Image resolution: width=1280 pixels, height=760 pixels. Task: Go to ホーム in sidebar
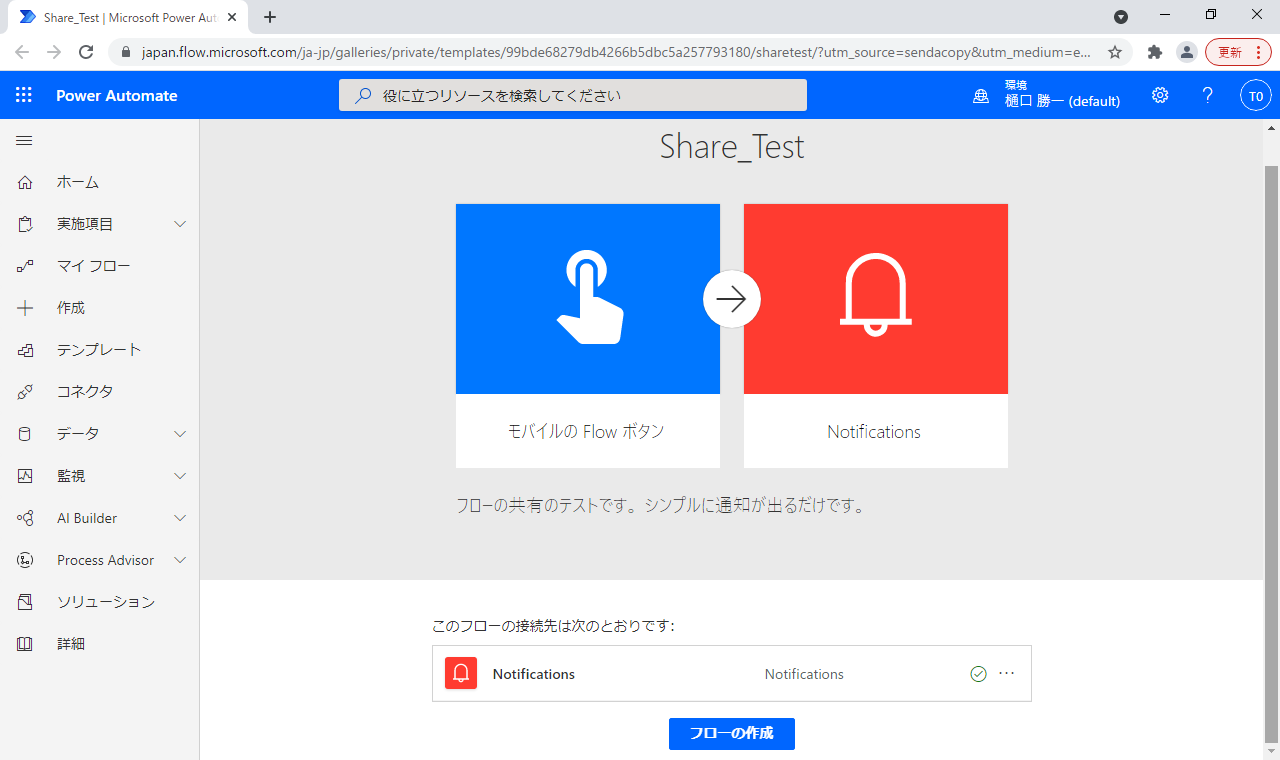coord(78,182)
